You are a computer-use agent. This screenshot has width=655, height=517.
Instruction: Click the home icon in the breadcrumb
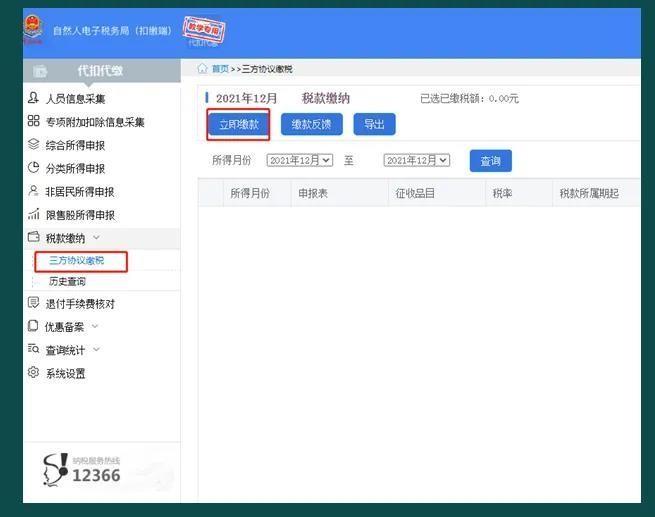point(202,69)
